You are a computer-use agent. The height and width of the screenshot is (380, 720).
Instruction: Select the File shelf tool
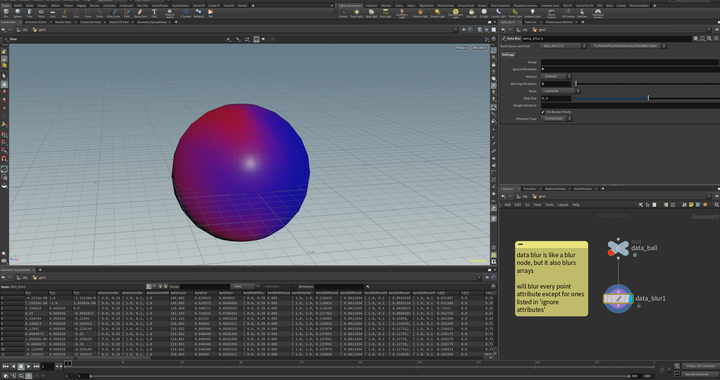(x=211, y=13)
